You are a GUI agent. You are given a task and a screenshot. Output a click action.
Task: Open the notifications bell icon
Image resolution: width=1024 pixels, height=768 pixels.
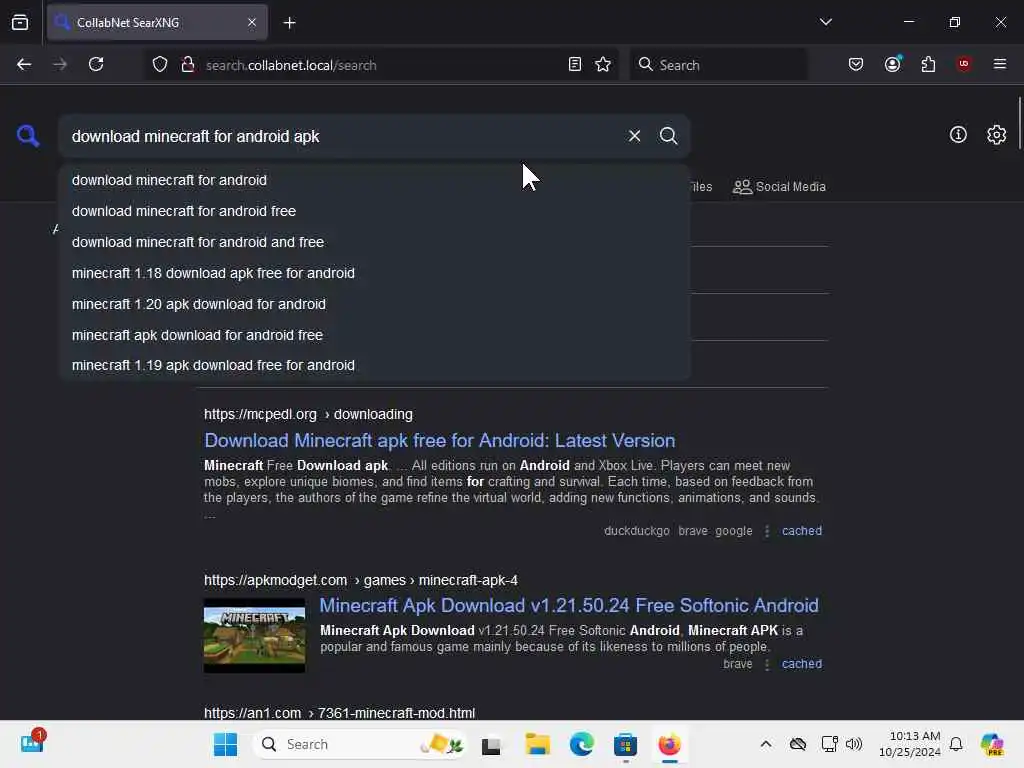(x=956, y=744)
